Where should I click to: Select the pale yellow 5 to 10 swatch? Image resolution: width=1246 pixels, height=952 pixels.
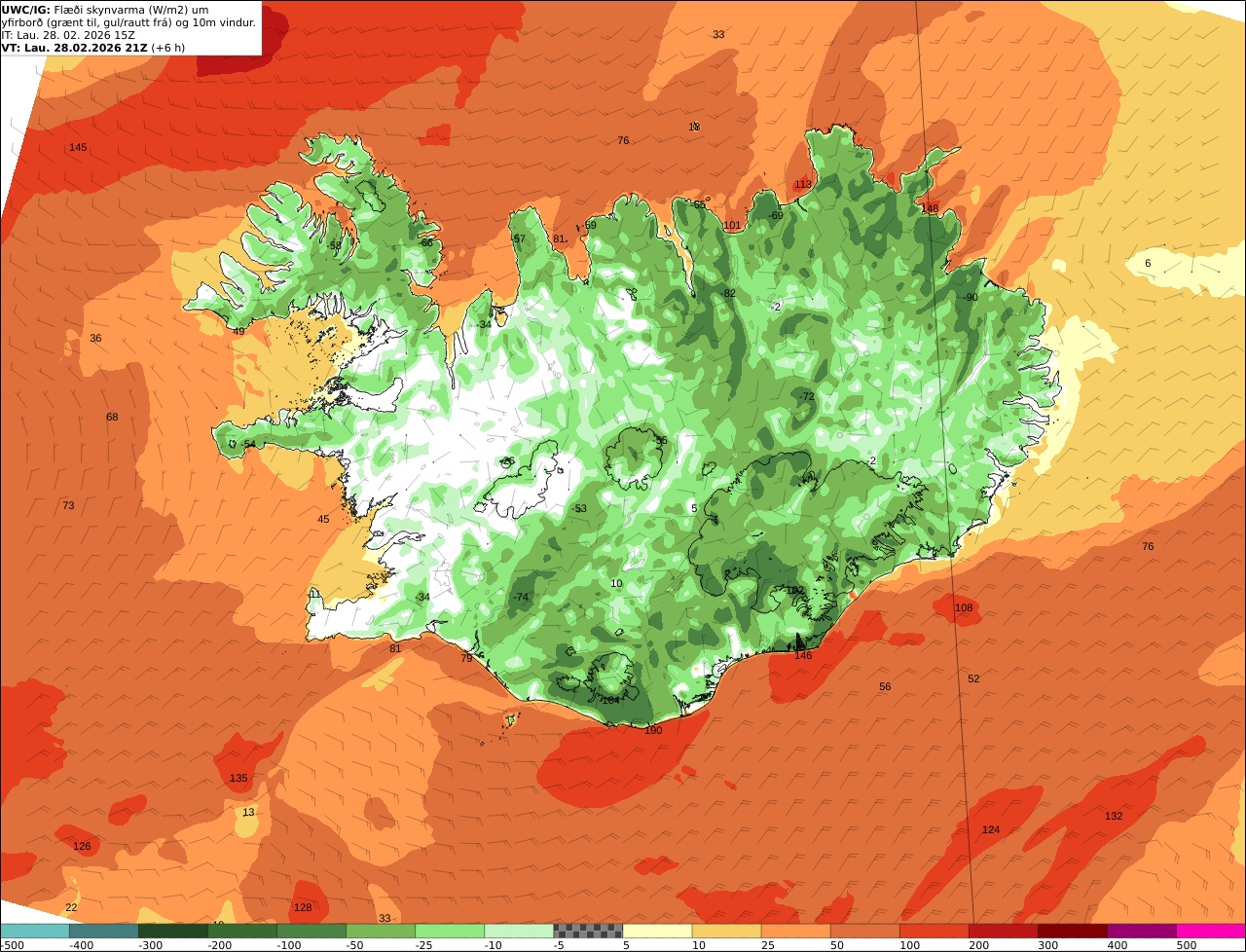(x=657, y=931)
